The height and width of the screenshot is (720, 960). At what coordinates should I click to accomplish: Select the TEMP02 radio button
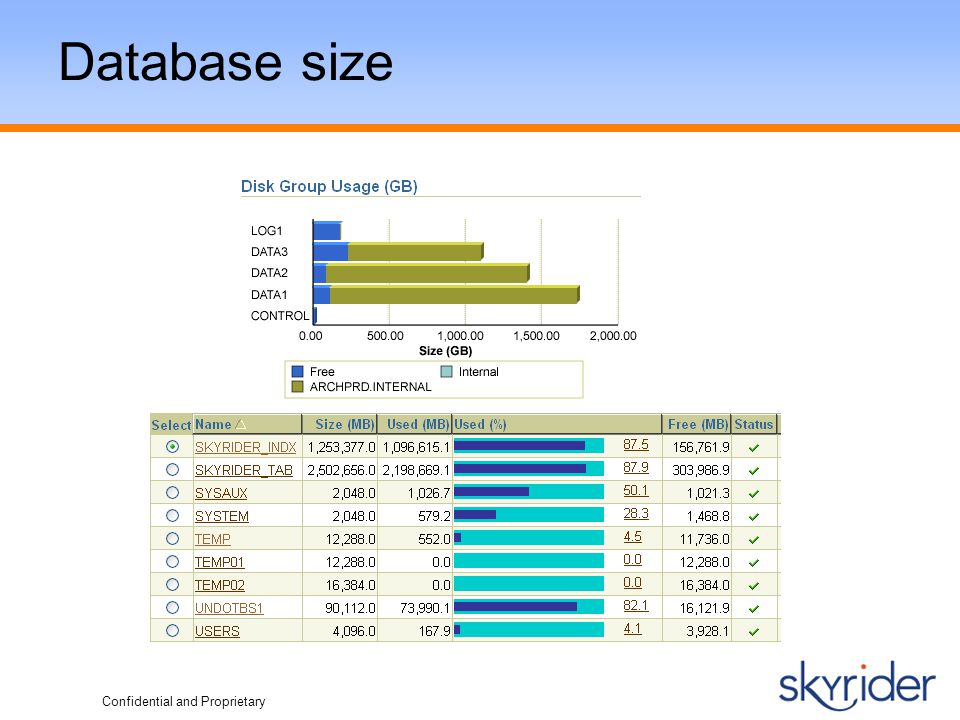click(x=172, y=585)
